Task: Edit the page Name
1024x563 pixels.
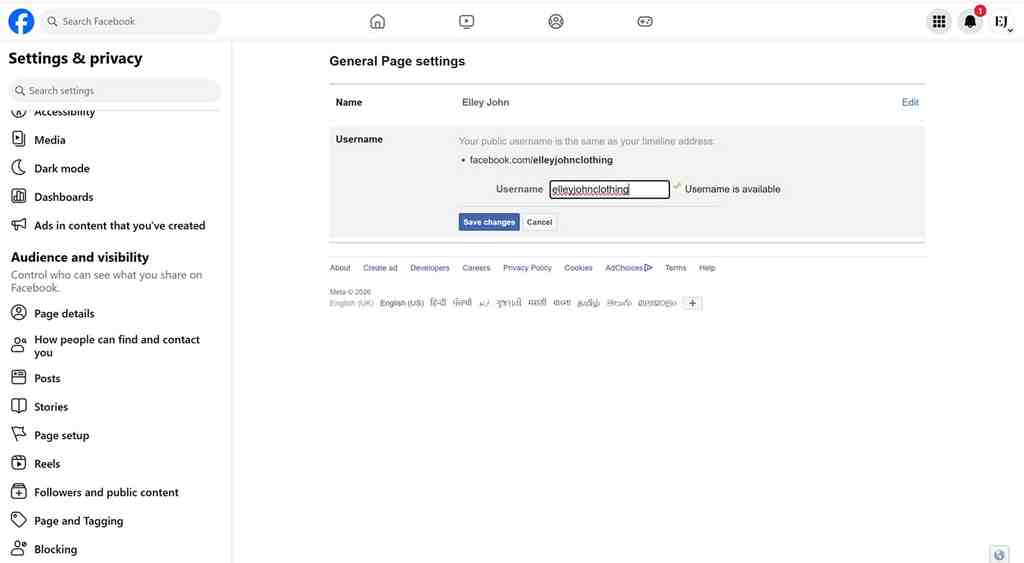Action: (910, 102)
